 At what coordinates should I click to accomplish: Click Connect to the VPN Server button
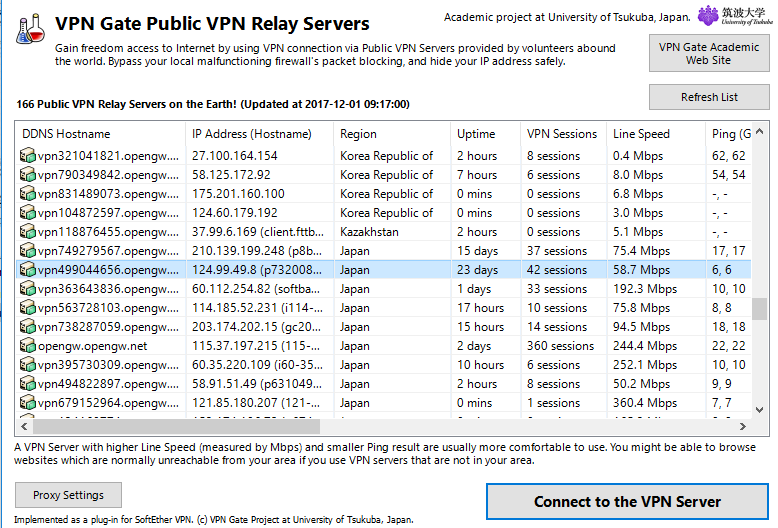(x=627, y=502)
